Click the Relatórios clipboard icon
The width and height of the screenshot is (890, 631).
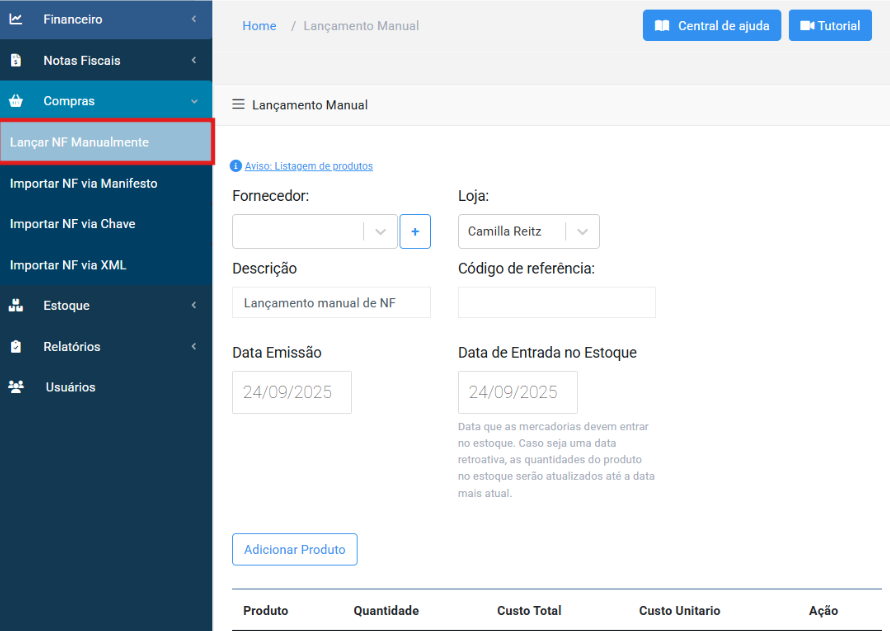16,347
